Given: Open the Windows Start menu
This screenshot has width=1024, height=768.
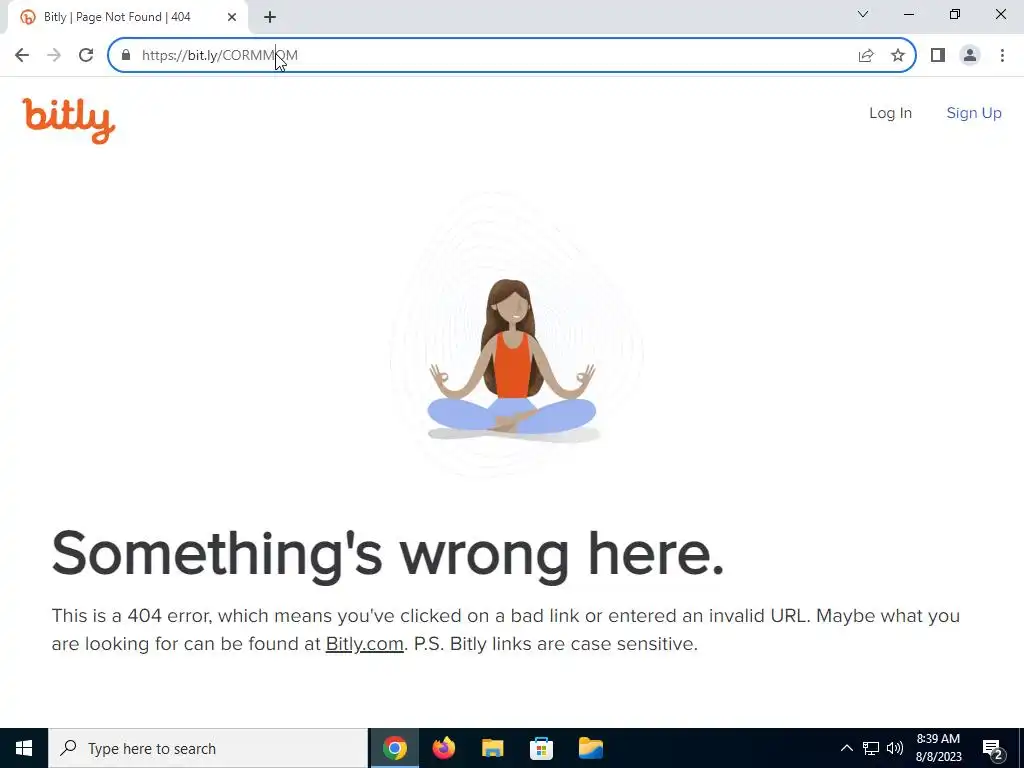Looking at the screenshot, I should (24, 748).
